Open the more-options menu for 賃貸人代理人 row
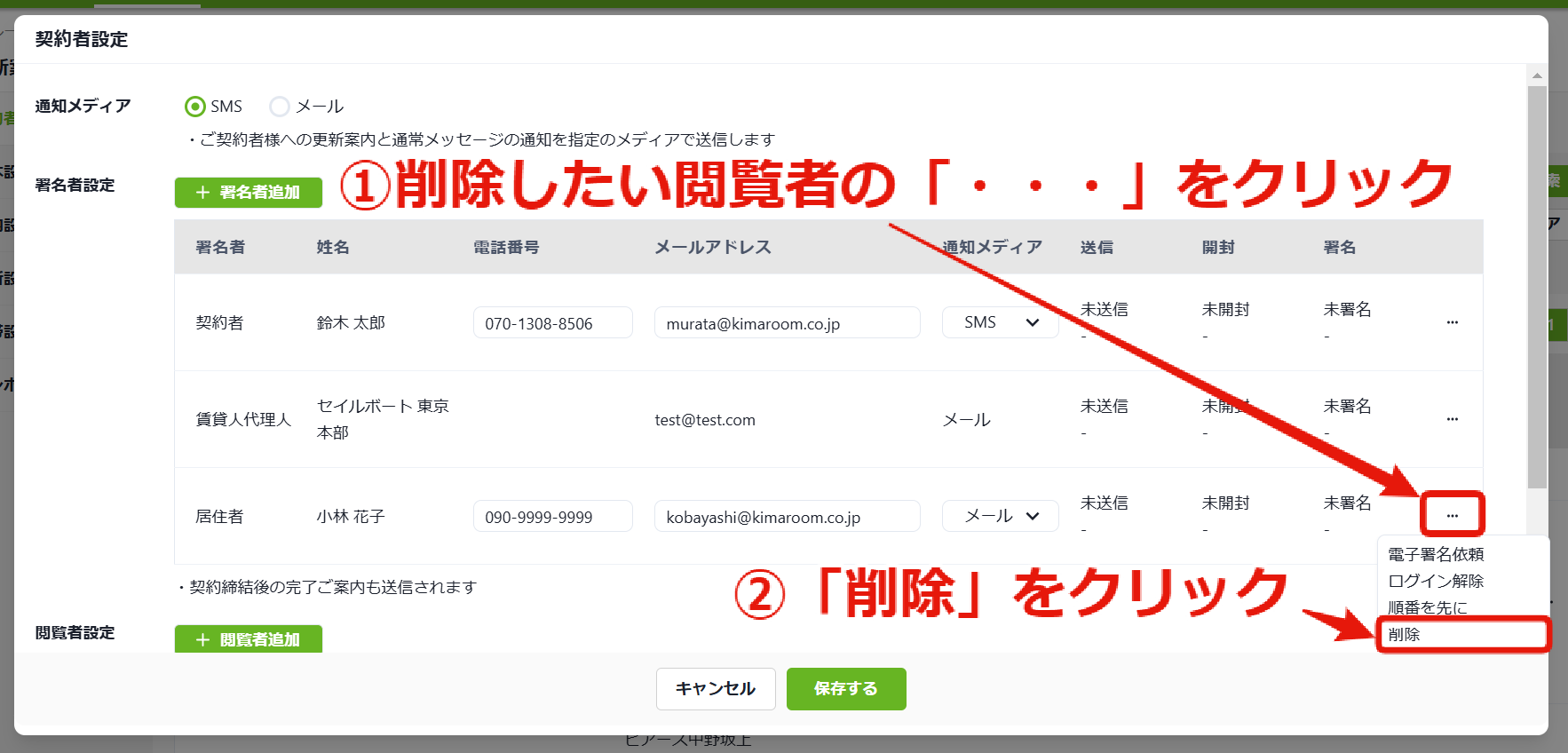1568x753 pixels. pos(1453,419)
